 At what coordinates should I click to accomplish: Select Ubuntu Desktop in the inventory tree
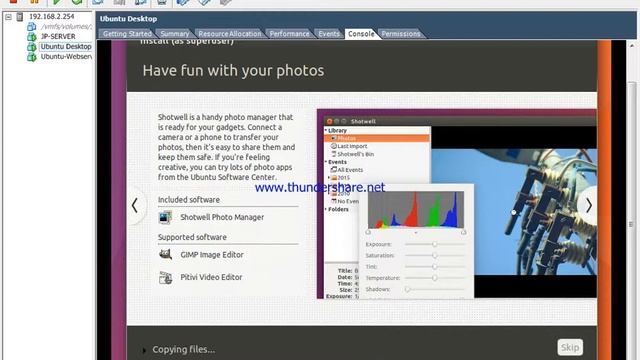pos(66,47)
